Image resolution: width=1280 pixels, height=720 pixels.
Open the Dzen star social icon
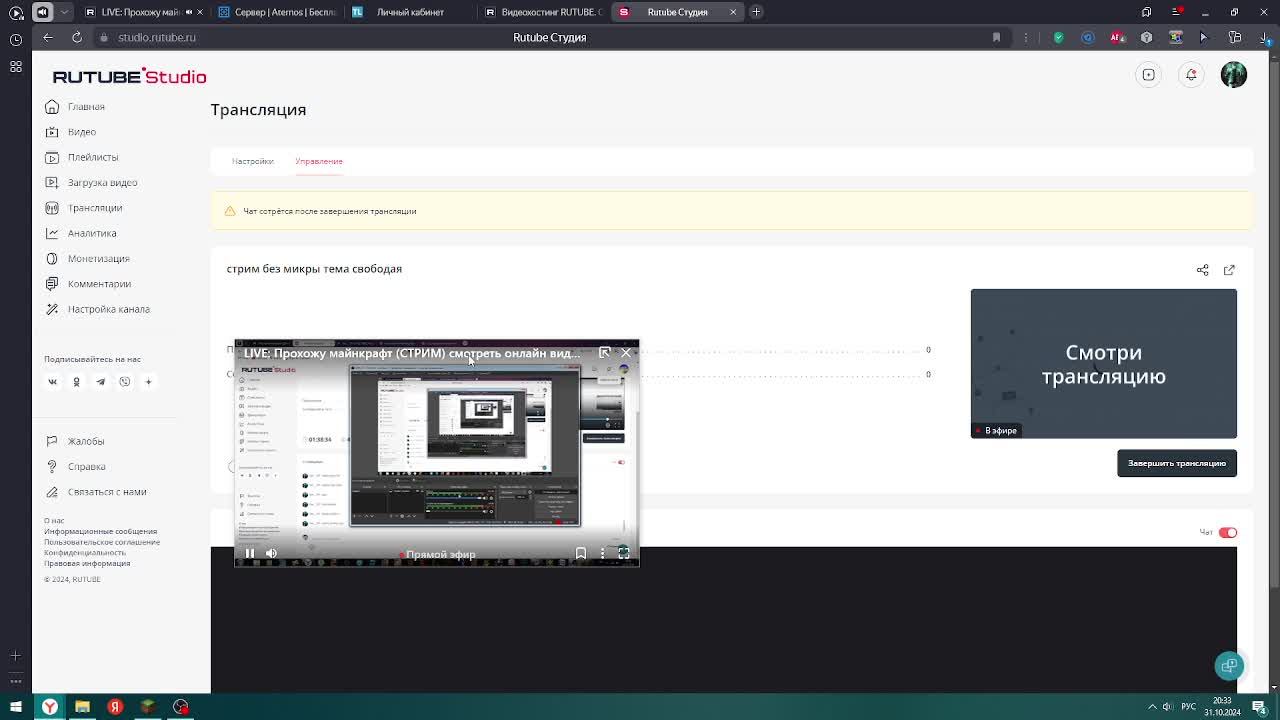coord(149,381)
